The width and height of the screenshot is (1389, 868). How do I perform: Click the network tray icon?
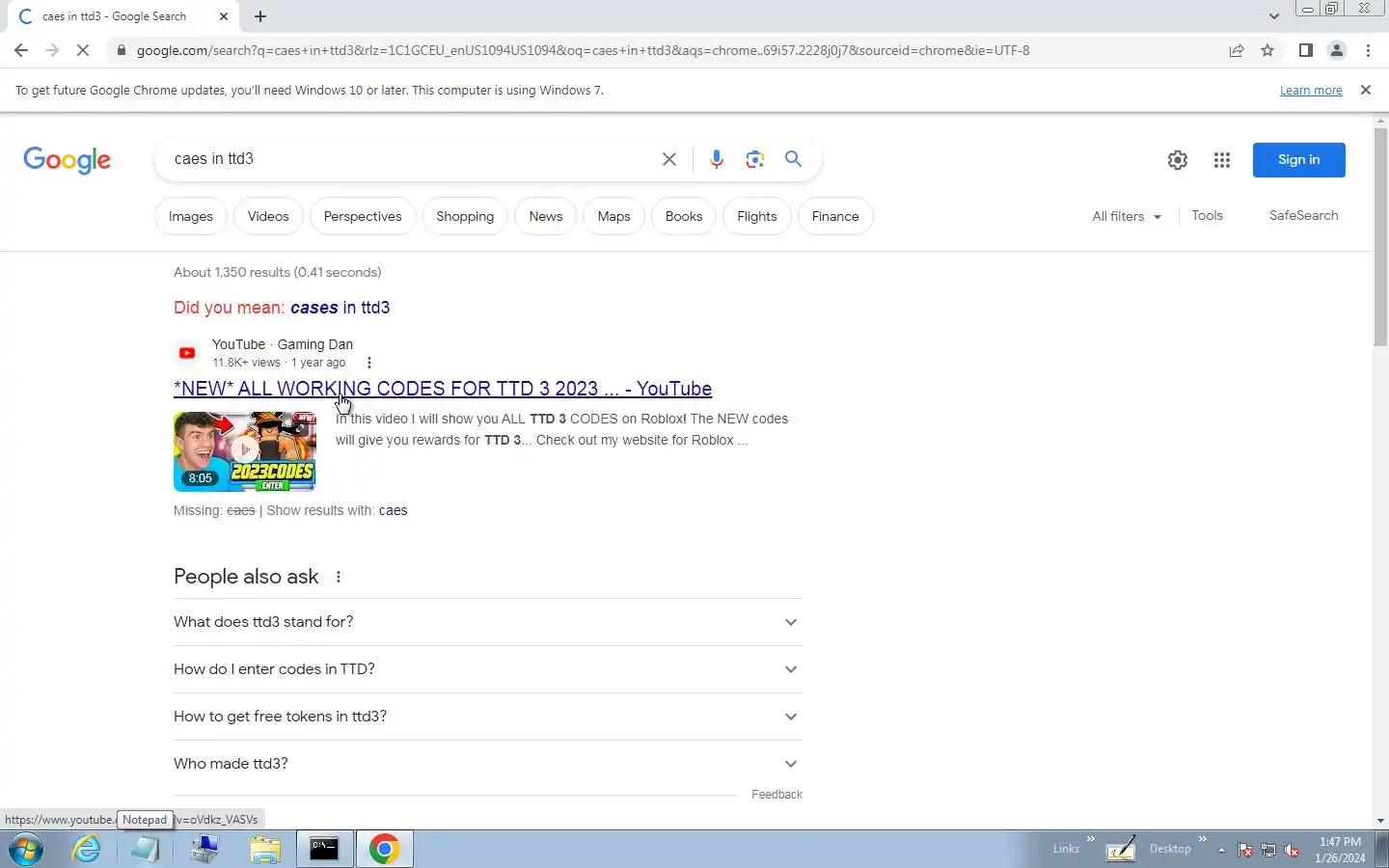(x=1268, y=851)
